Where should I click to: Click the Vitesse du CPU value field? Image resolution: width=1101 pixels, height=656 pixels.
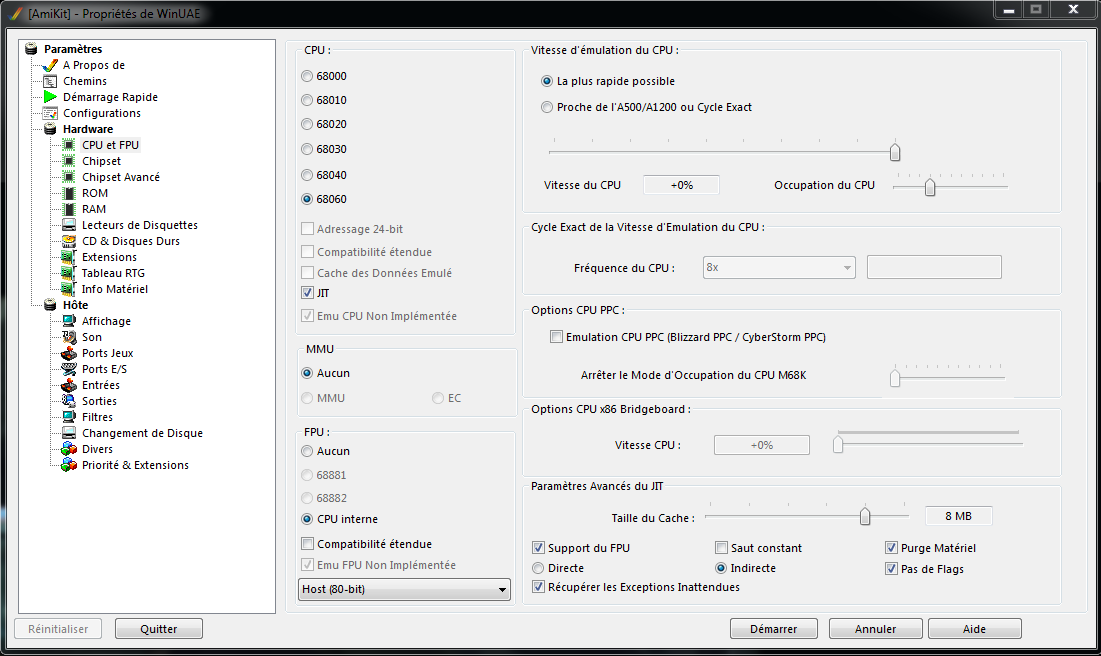pyautogui.click(x=681, y=185)
